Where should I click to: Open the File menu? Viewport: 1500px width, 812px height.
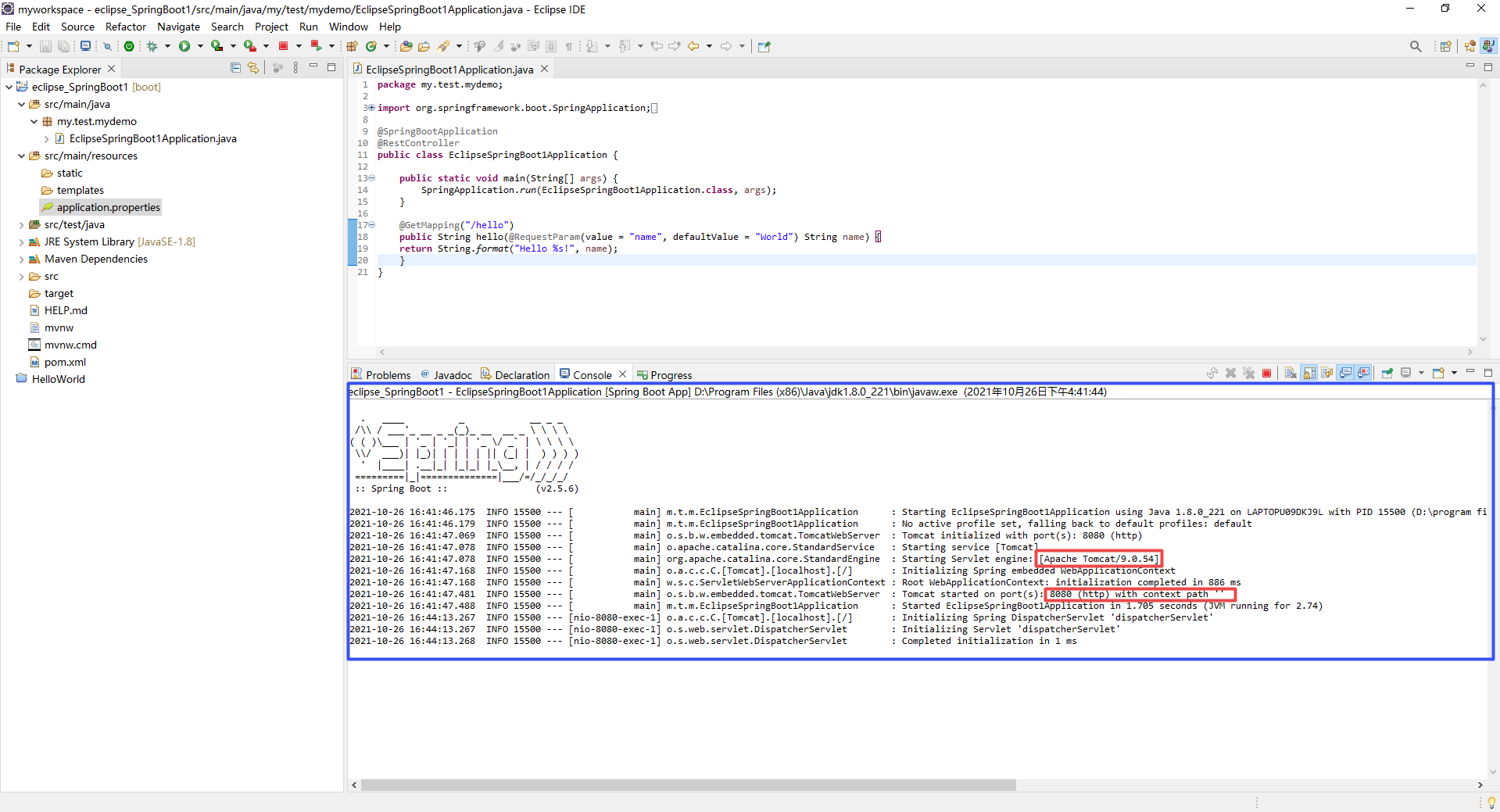(x=13, y=27)
